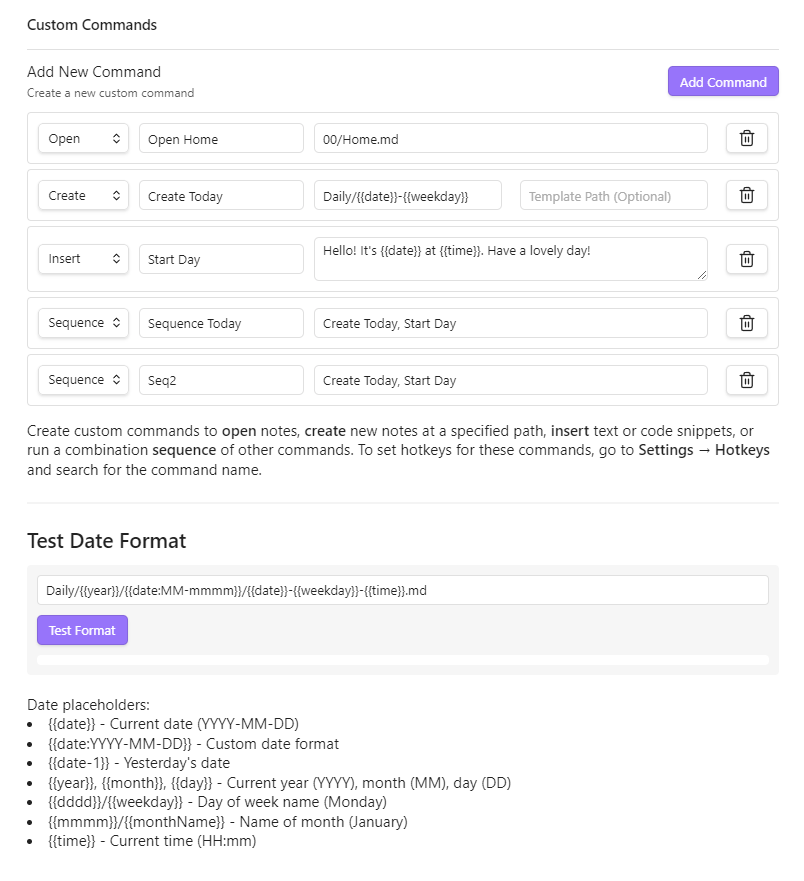Click the Daily date-weekday path field
804x881 pixels.
coord(407,195)
